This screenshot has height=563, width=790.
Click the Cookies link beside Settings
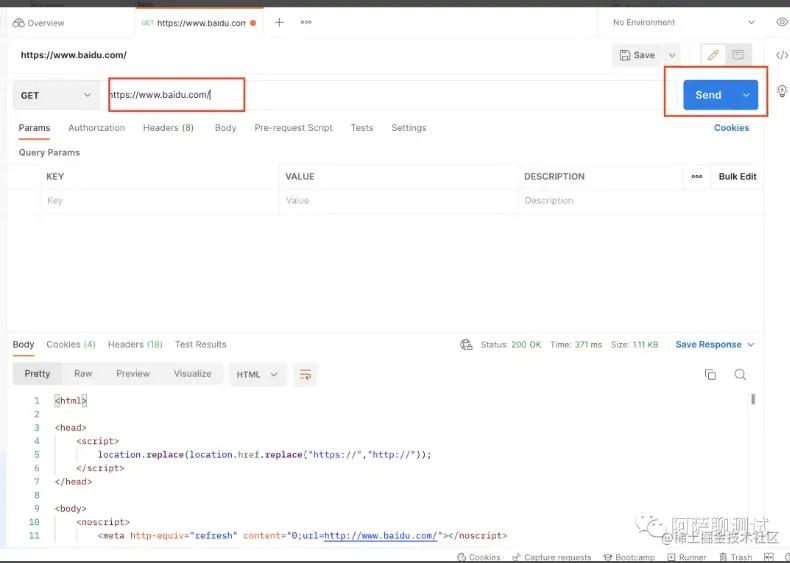pos(731,128)
